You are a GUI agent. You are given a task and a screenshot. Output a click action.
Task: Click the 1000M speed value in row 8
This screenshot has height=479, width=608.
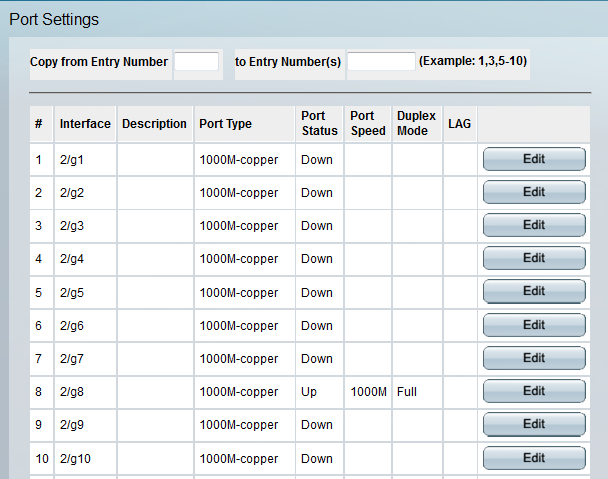368,392
